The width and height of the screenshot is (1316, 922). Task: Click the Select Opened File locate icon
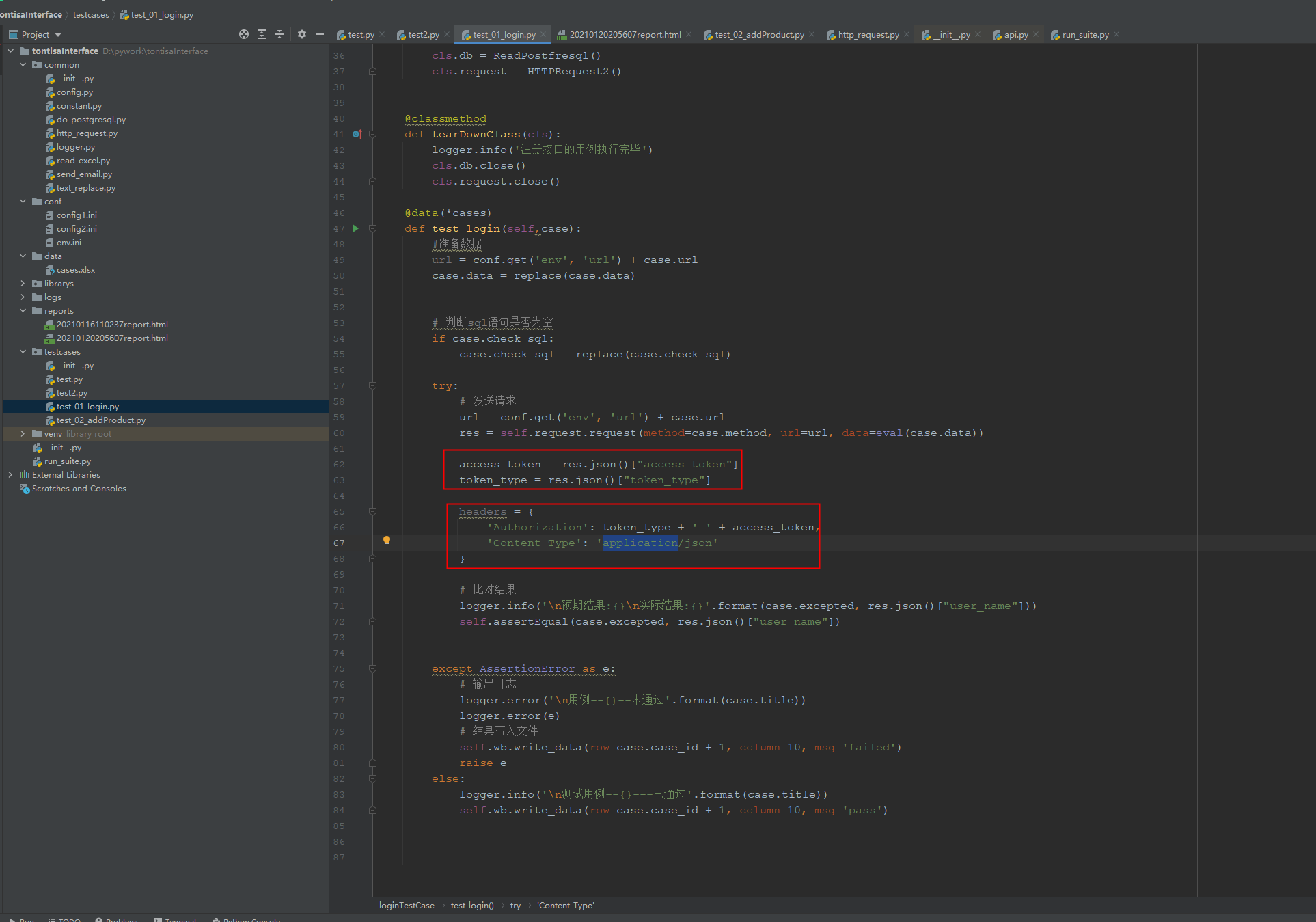coord(244,34)
